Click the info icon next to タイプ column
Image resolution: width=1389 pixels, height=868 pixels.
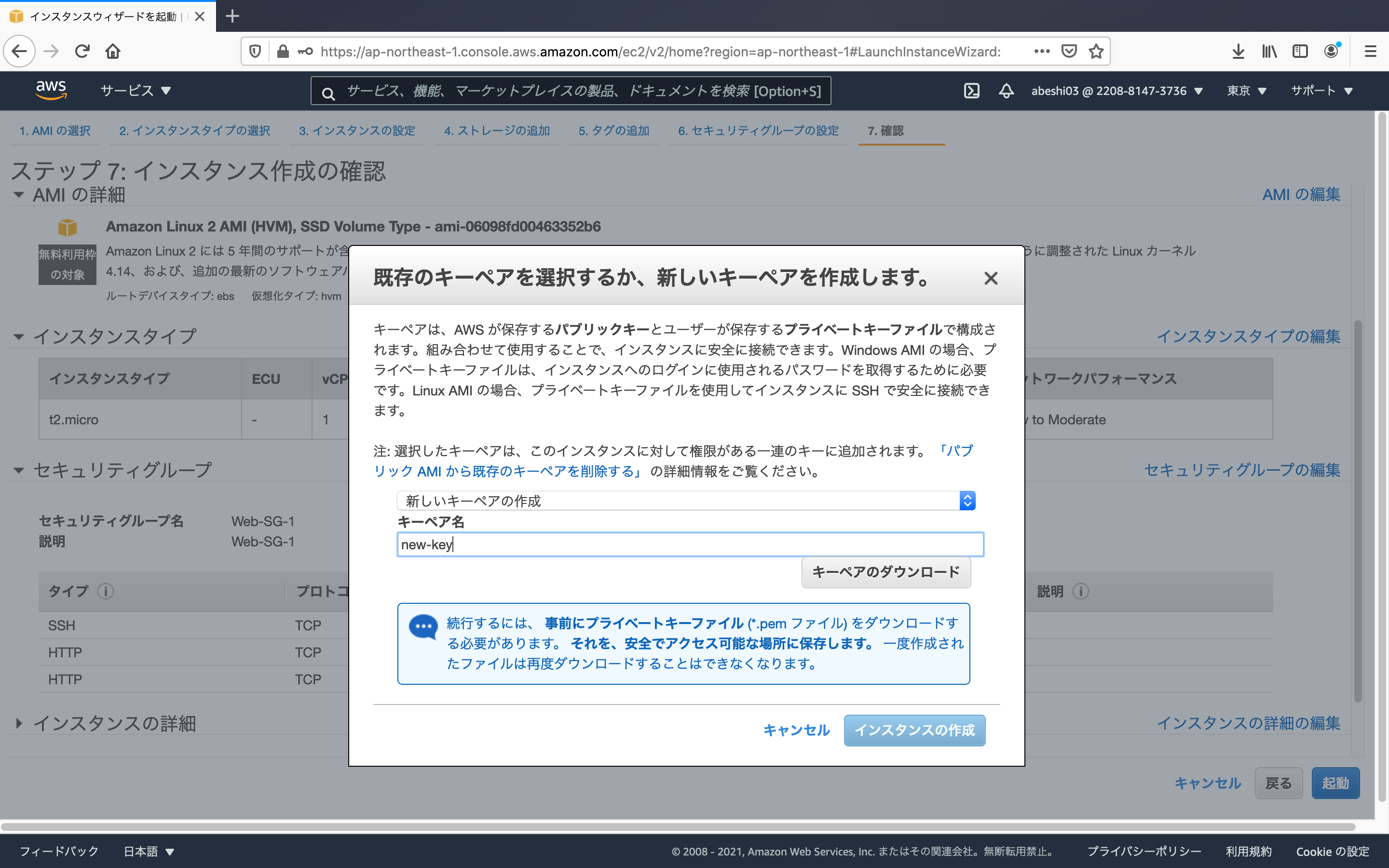coord(106,592)
